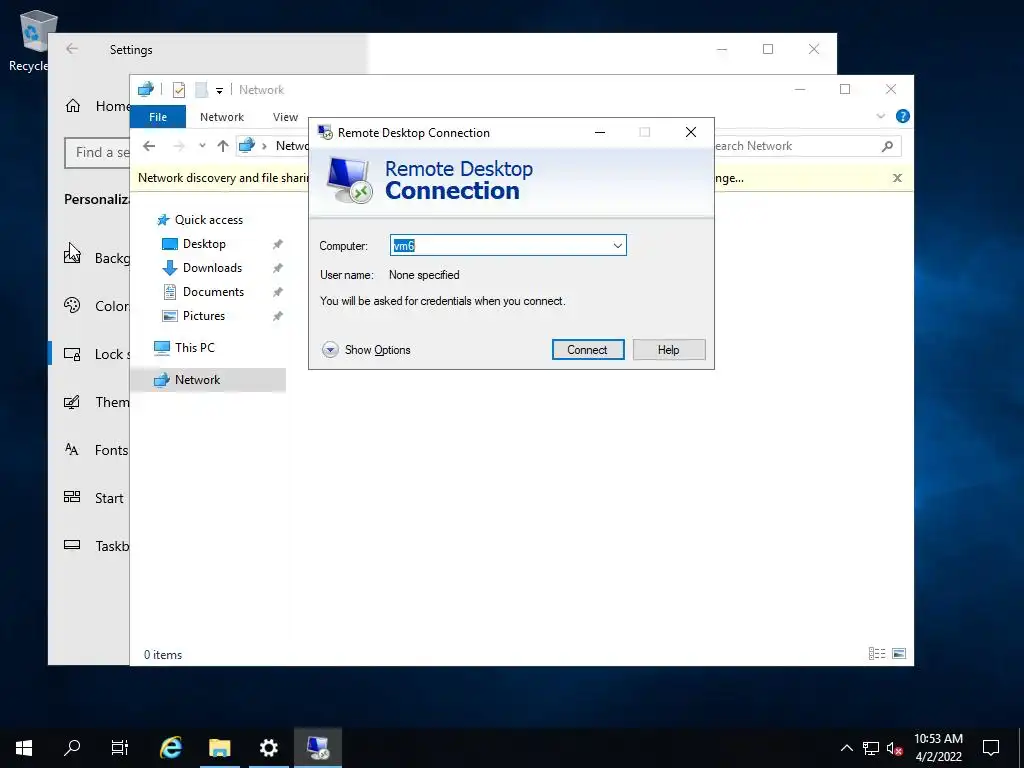Click the back arrow in Settings window

pyautogui.click(x=72, y=49)
